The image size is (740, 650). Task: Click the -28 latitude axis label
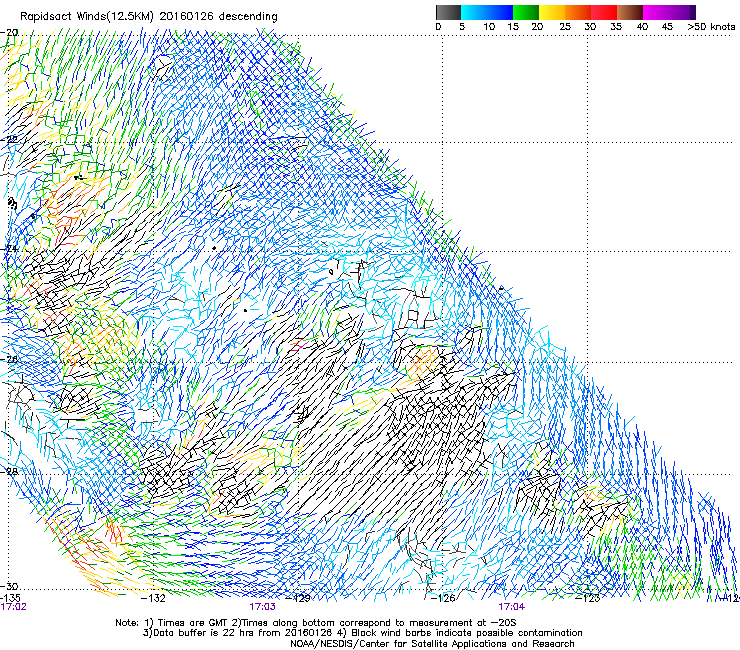coord(9,471)
